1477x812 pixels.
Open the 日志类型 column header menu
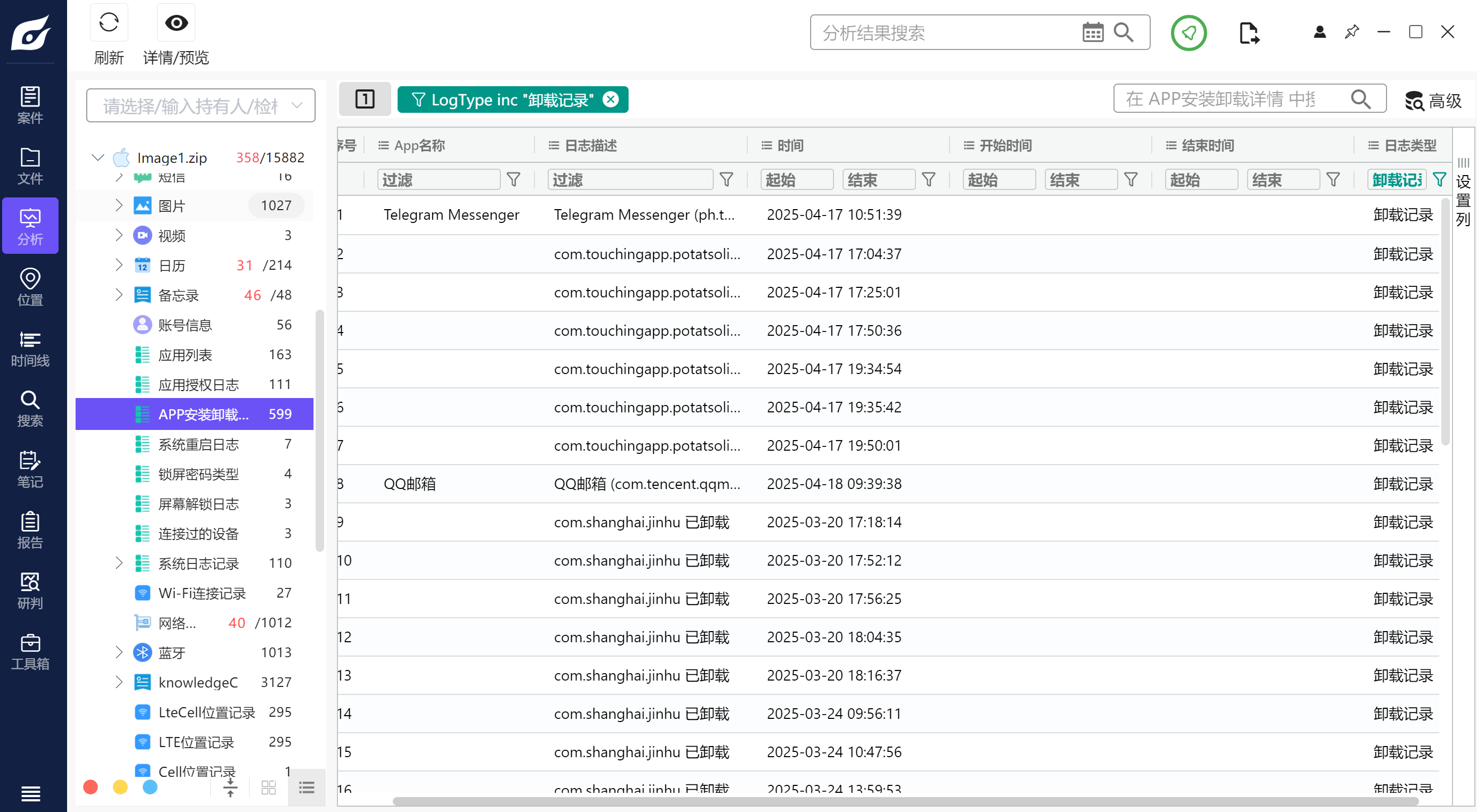click(1373, 146)
